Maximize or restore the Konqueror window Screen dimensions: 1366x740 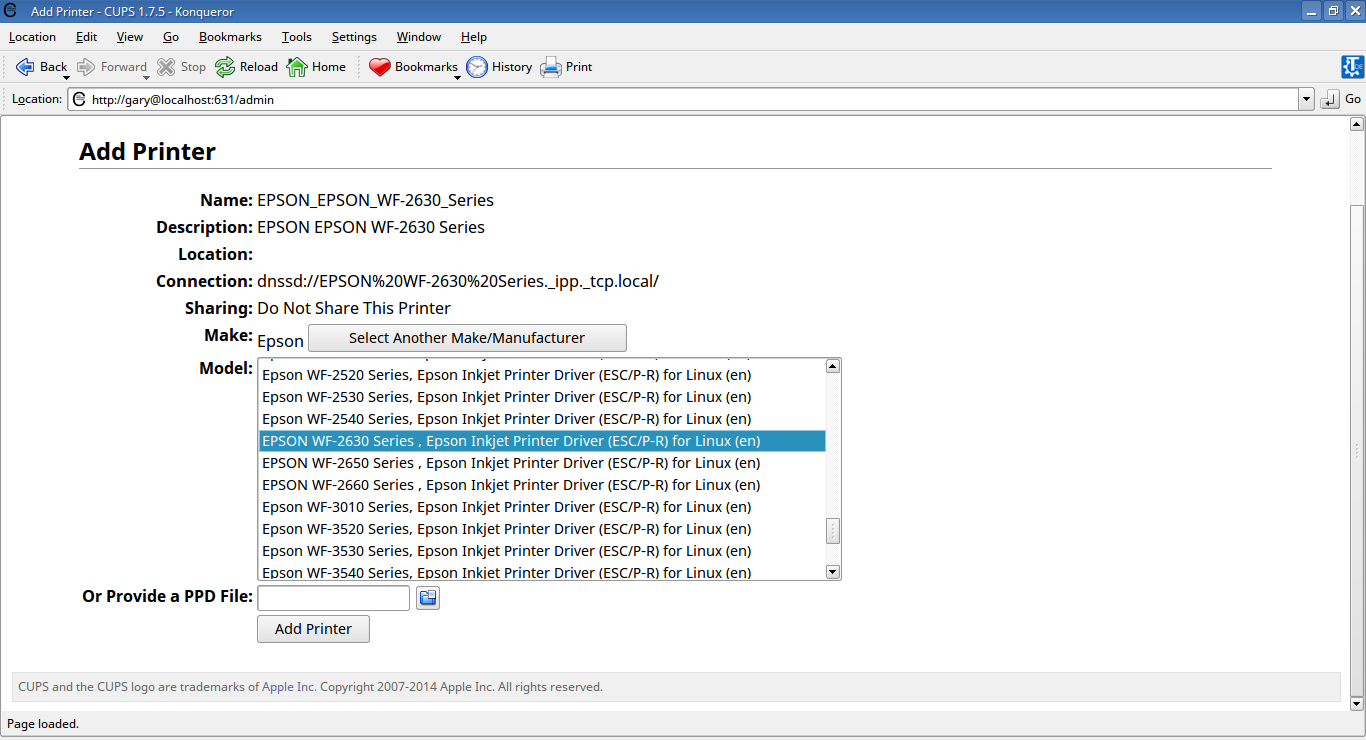tap(1333, 10)
